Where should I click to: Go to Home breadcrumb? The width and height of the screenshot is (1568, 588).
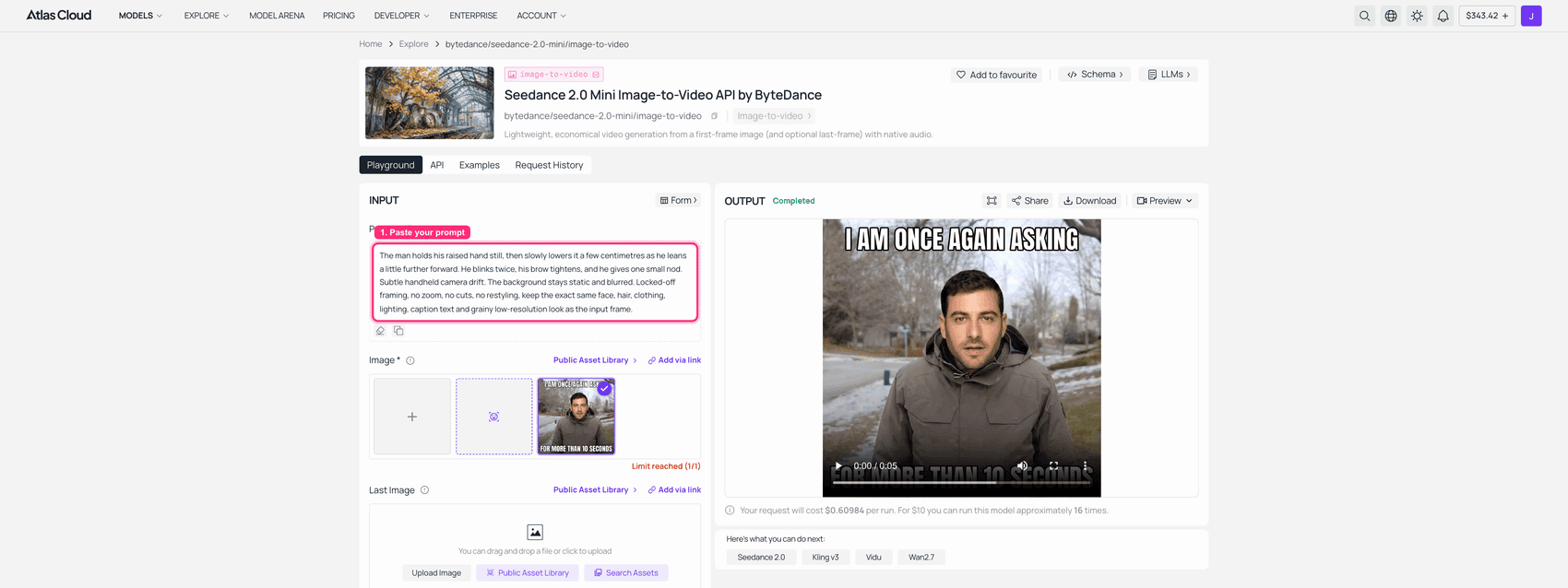(x=371, y=44)
